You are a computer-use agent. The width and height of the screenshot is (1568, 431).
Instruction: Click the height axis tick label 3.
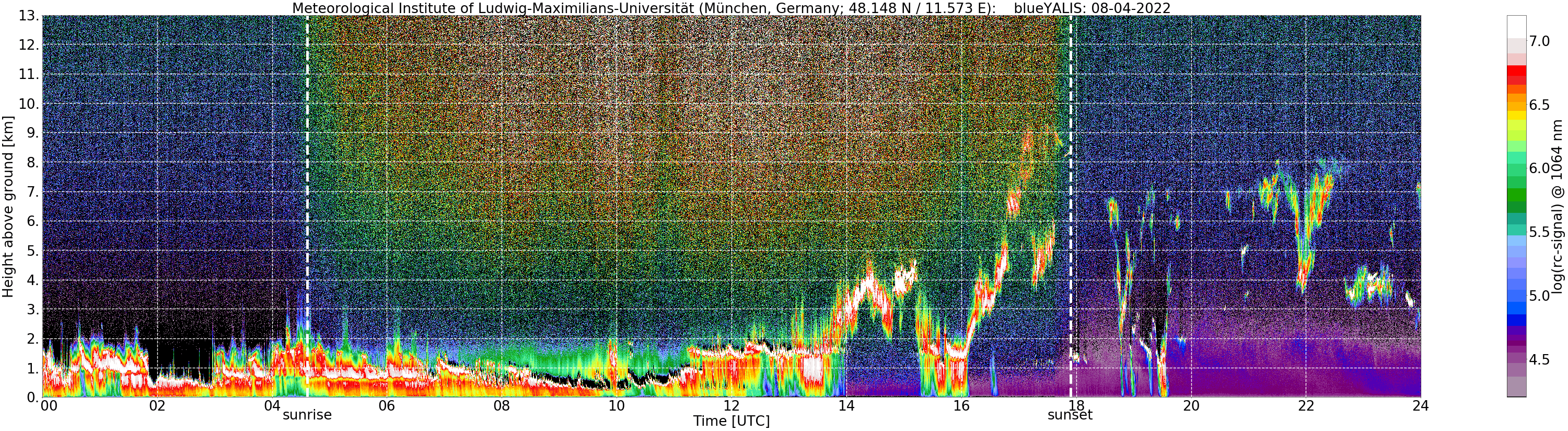[x=33, y=310]
